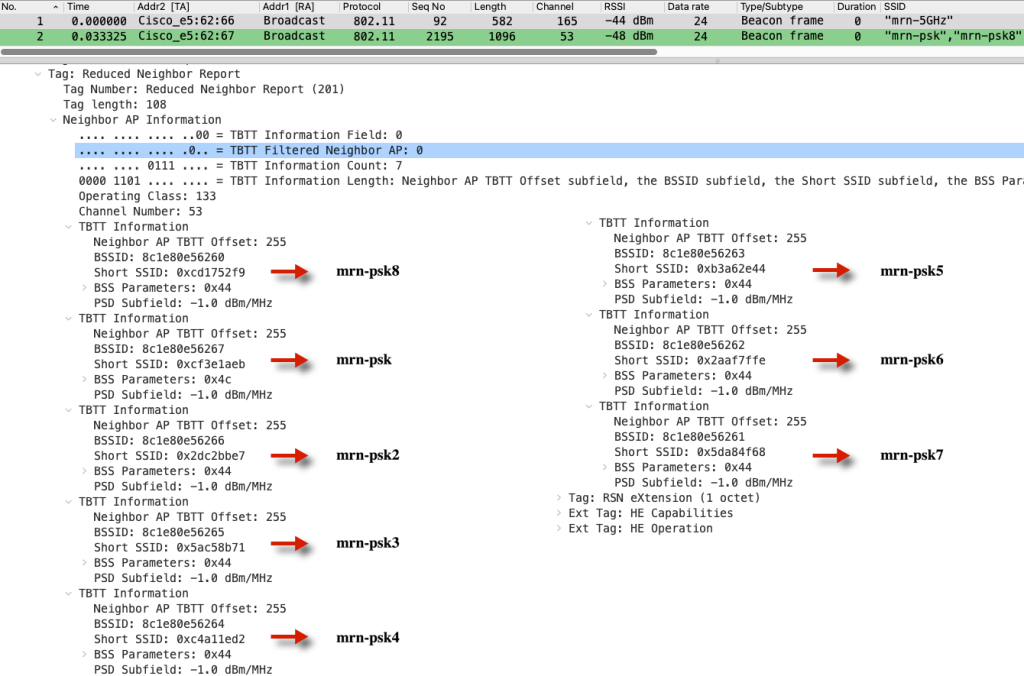Collapse the Neighbor AP Information node

[54, 120]
